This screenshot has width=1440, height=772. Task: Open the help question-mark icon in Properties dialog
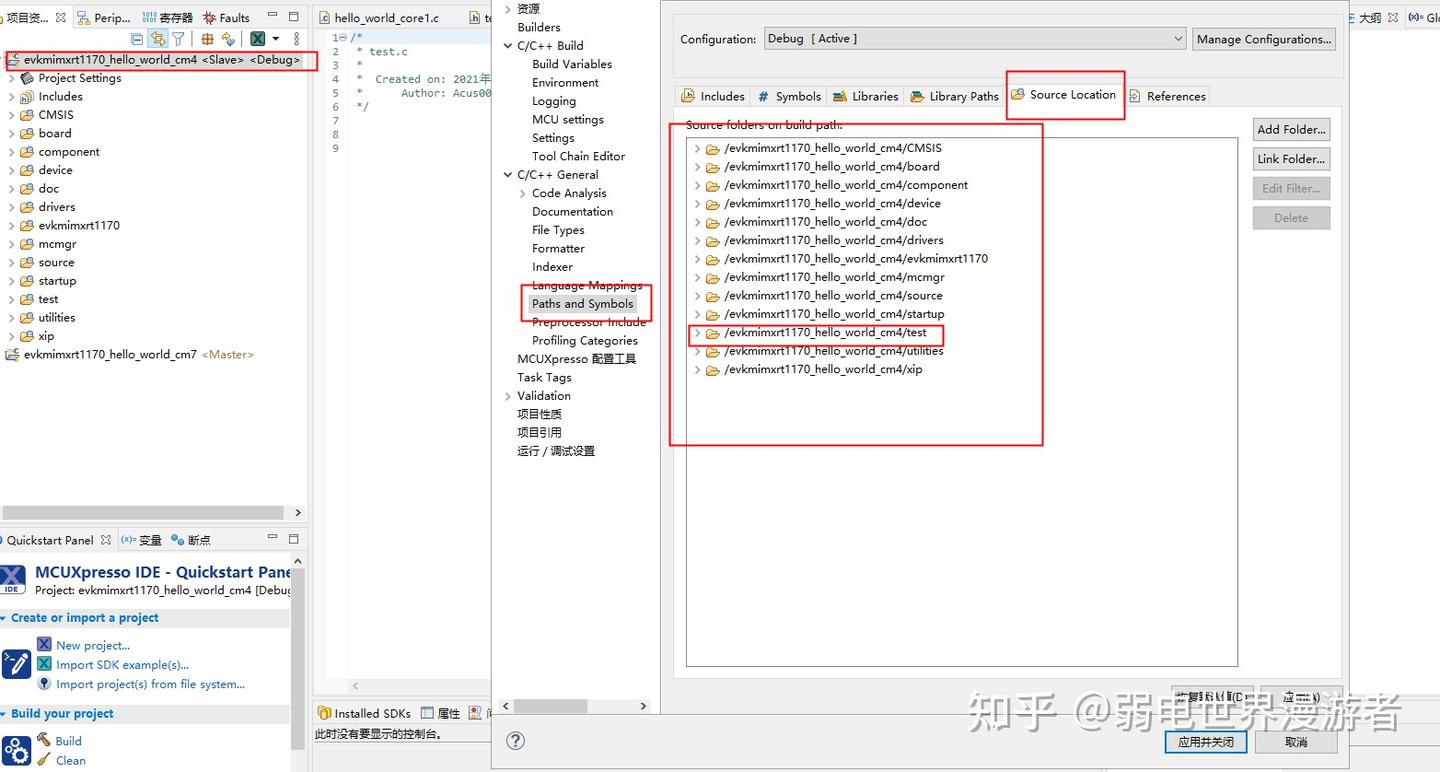click(515, 741)
